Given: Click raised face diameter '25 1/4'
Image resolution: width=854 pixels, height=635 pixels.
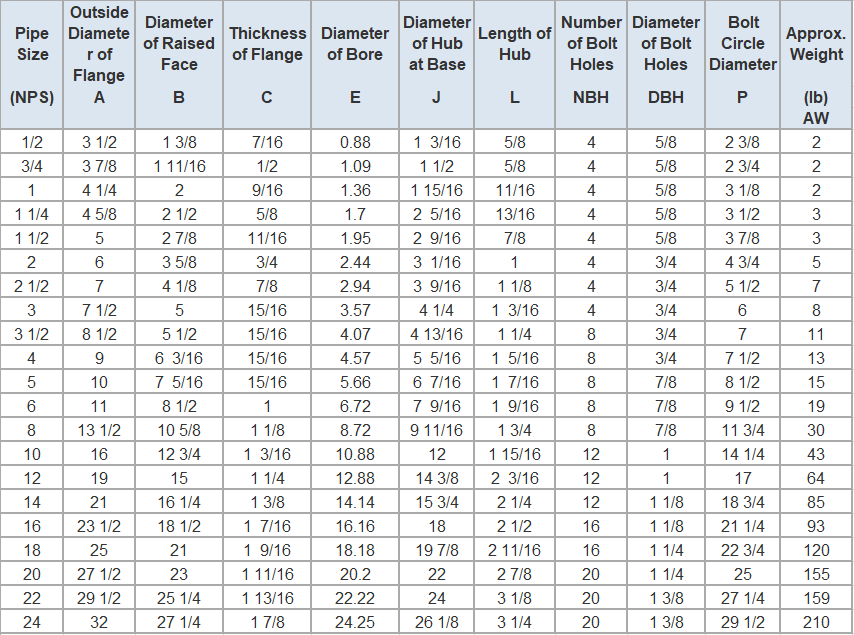Looking at the screenshot, I should pyautogui.click(x=179, y=597).
